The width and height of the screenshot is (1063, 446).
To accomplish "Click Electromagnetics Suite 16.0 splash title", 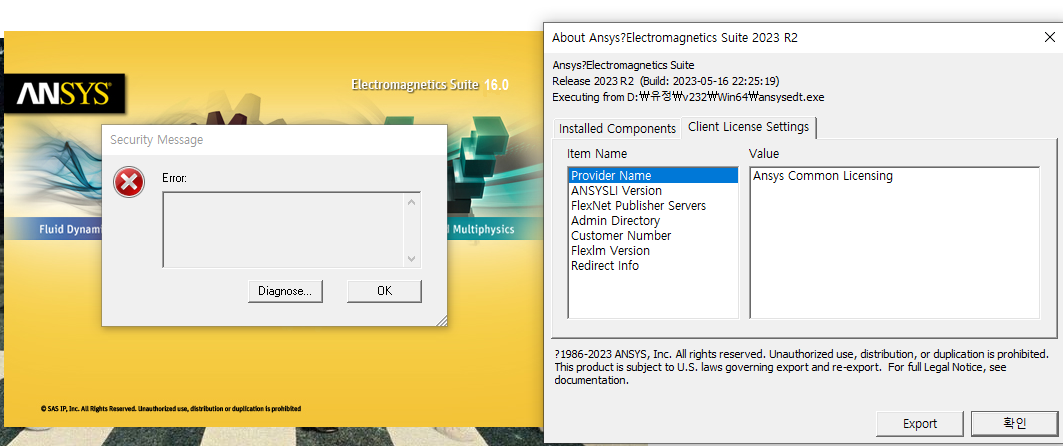I will pyautogui.click(x=430, y=85).
